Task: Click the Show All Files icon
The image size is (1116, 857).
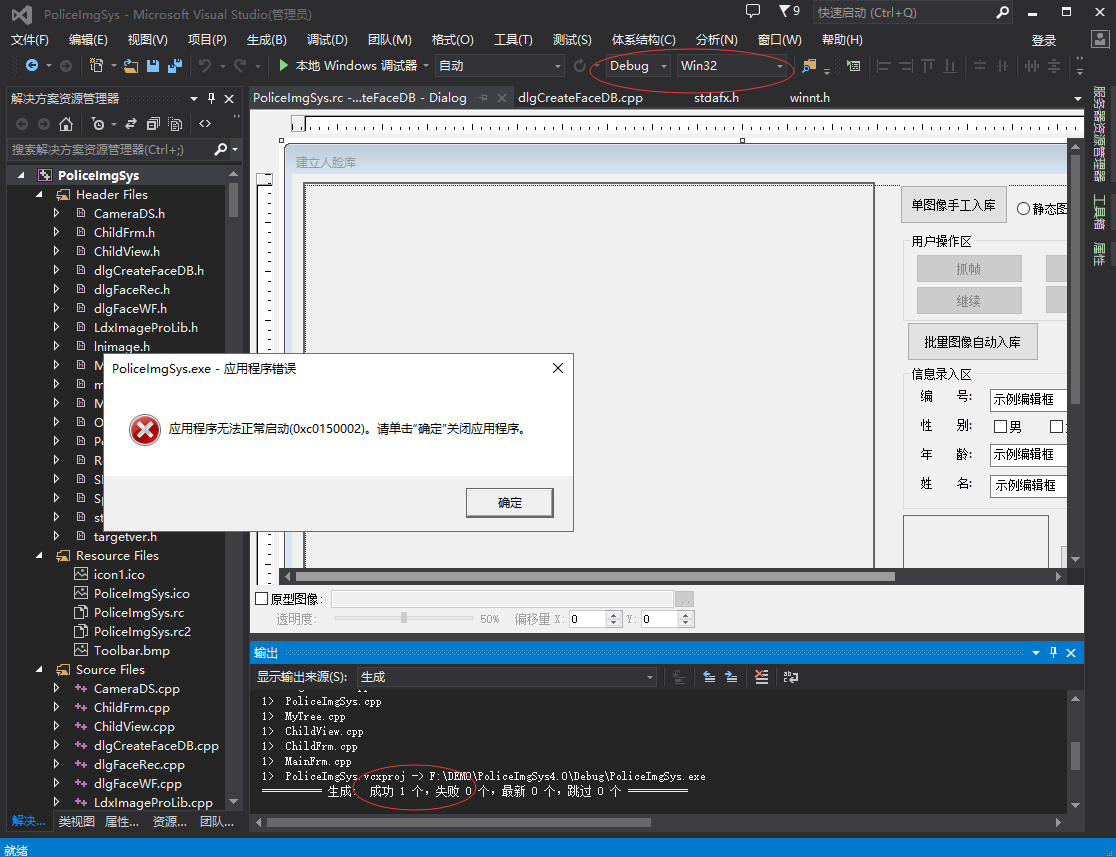Action: pyautogui.click(x=174, y=124)
